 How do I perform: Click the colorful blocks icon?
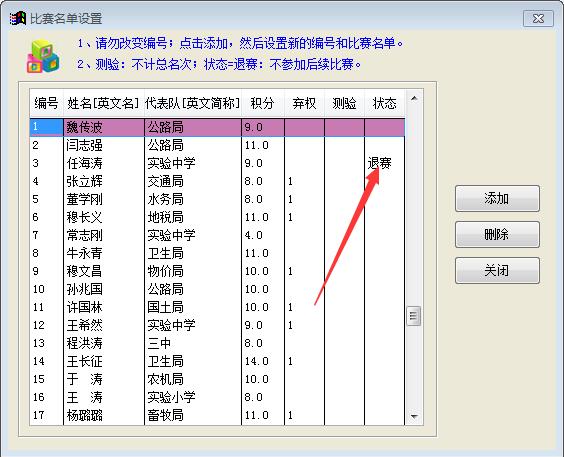43,56
